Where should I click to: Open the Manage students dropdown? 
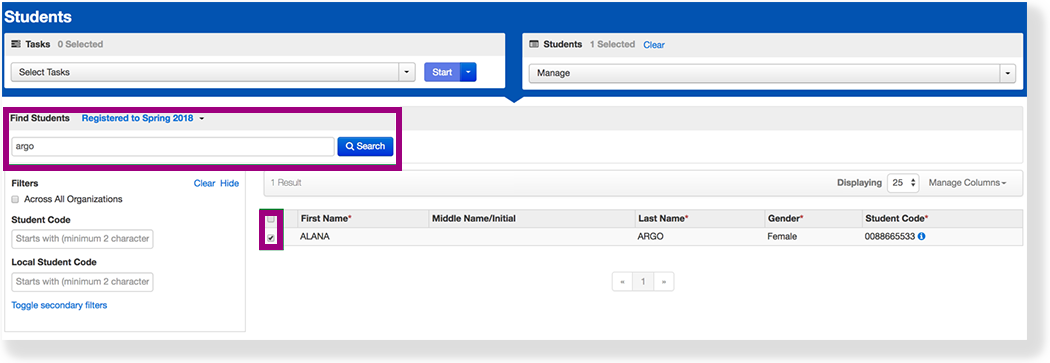pyautogui.click(x=772, y=73)
